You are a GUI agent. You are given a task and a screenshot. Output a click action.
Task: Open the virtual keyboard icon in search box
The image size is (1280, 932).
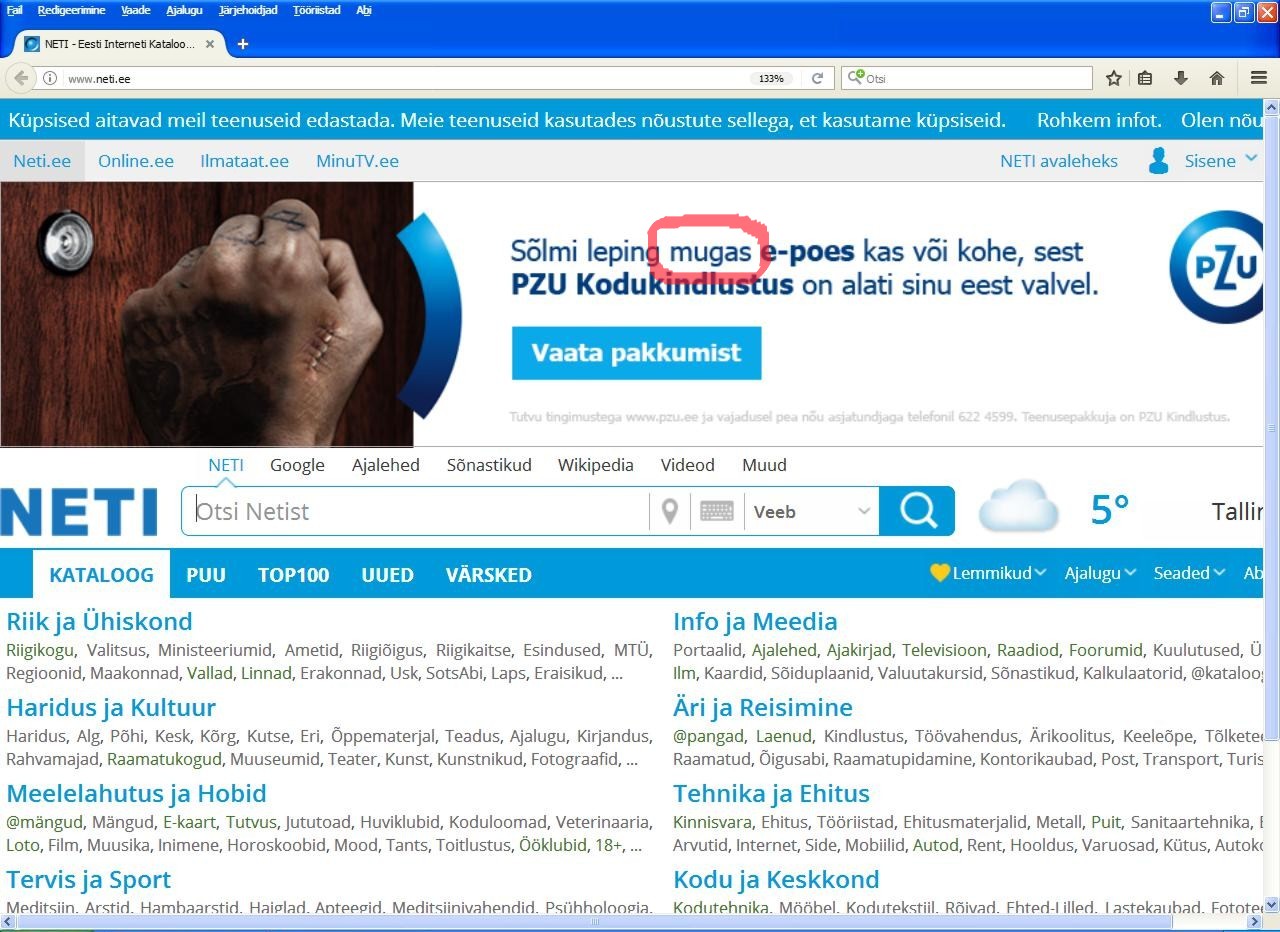tap(716, 511)
